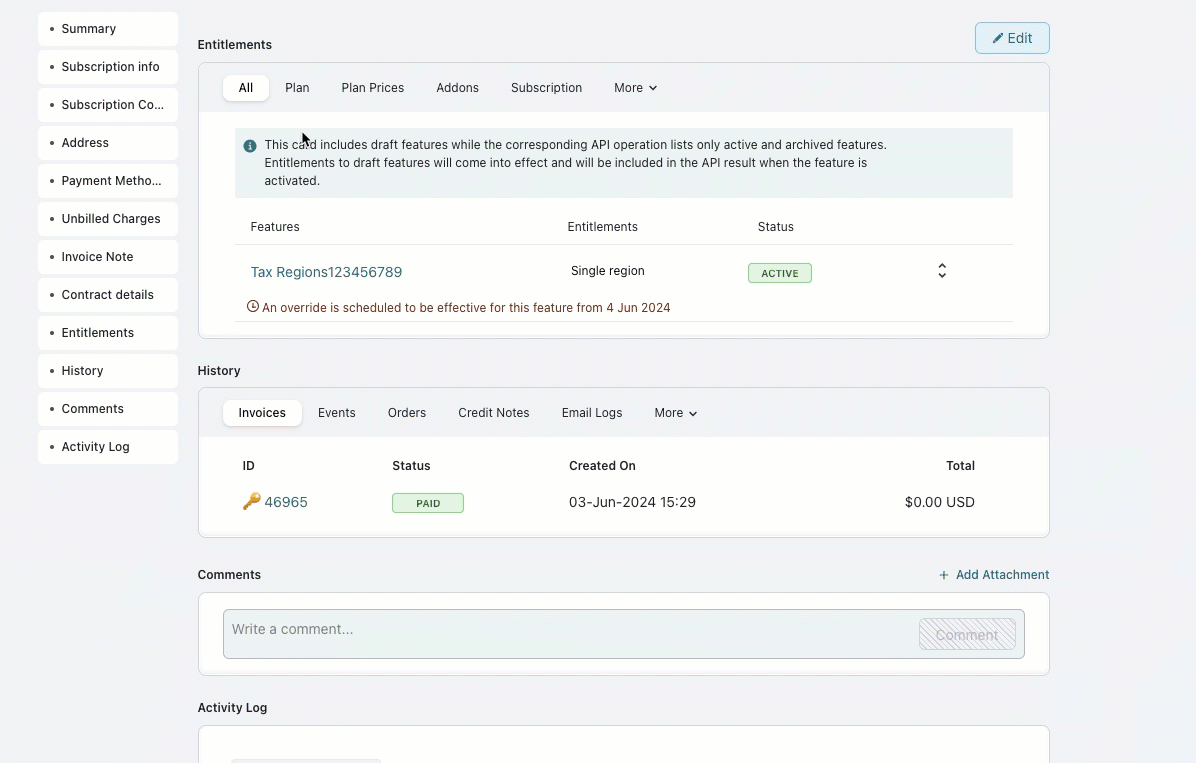This screenshot has height=763, width=1196.
Task: Open the Addons tab
Action: point(458,88)
